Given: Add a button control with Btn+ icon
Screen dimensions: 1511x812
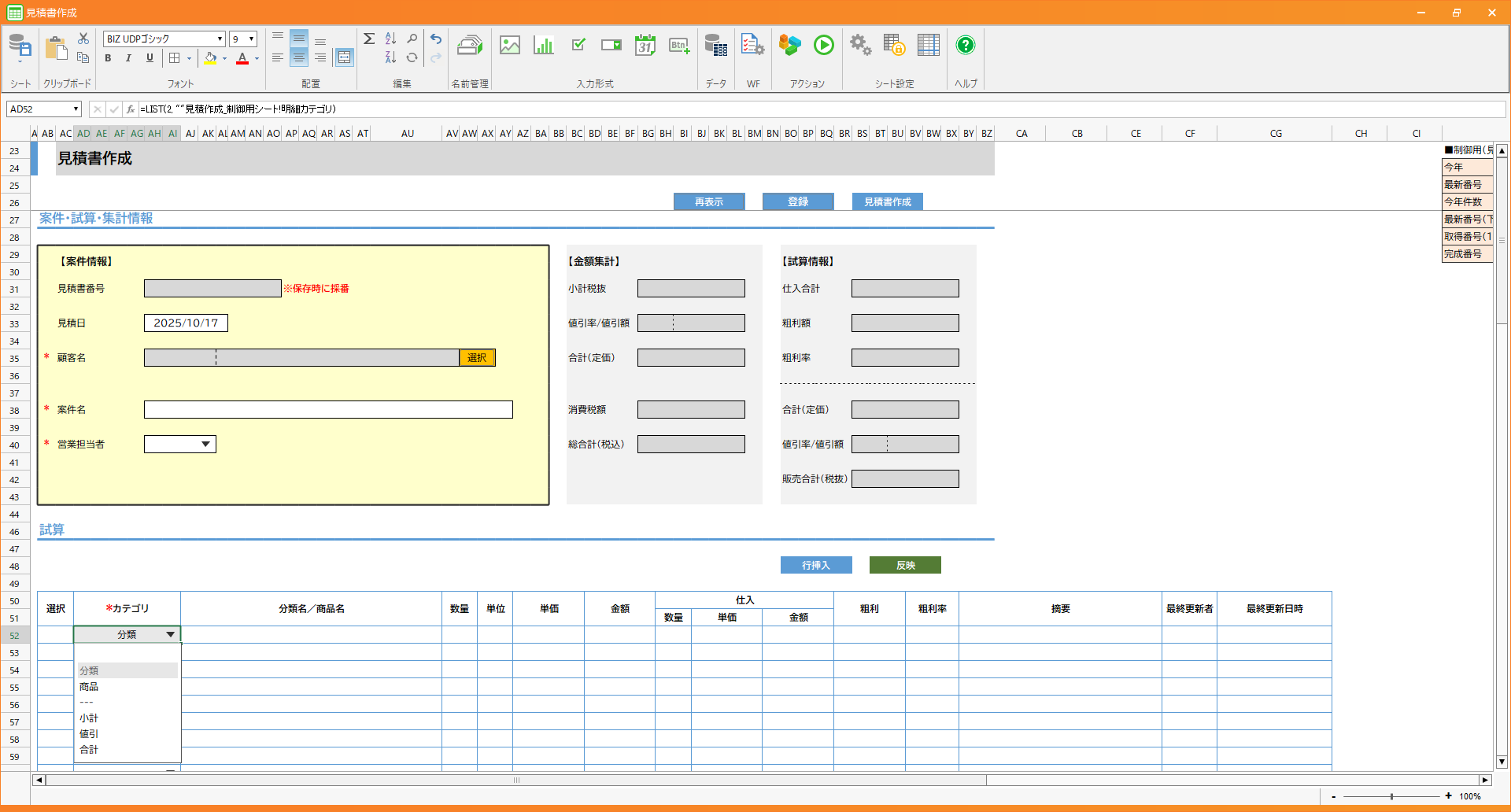Looking at the screenshot, I should click(x=678, y=46).
